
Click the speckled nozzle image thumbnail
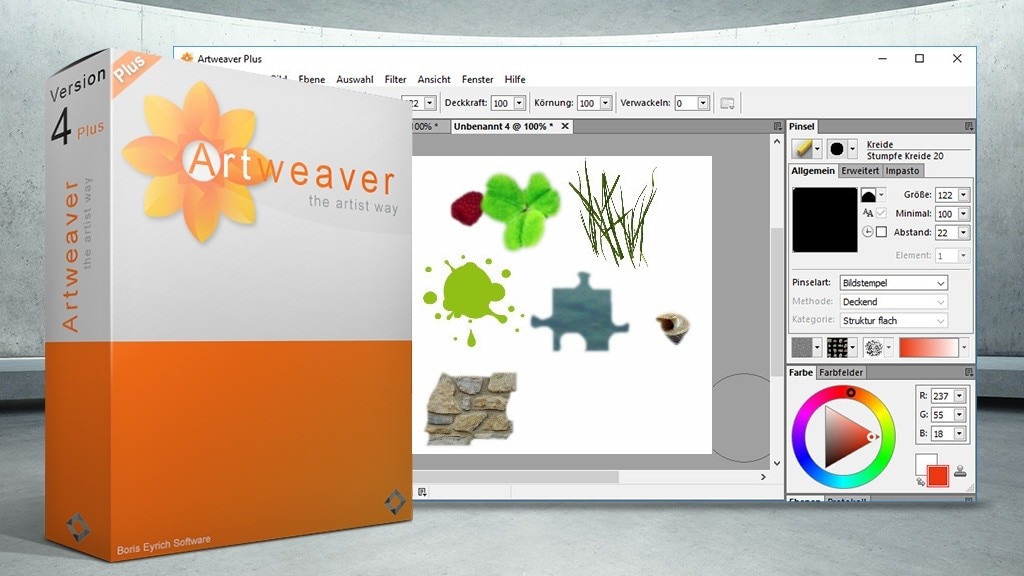(x=873, y=347)
